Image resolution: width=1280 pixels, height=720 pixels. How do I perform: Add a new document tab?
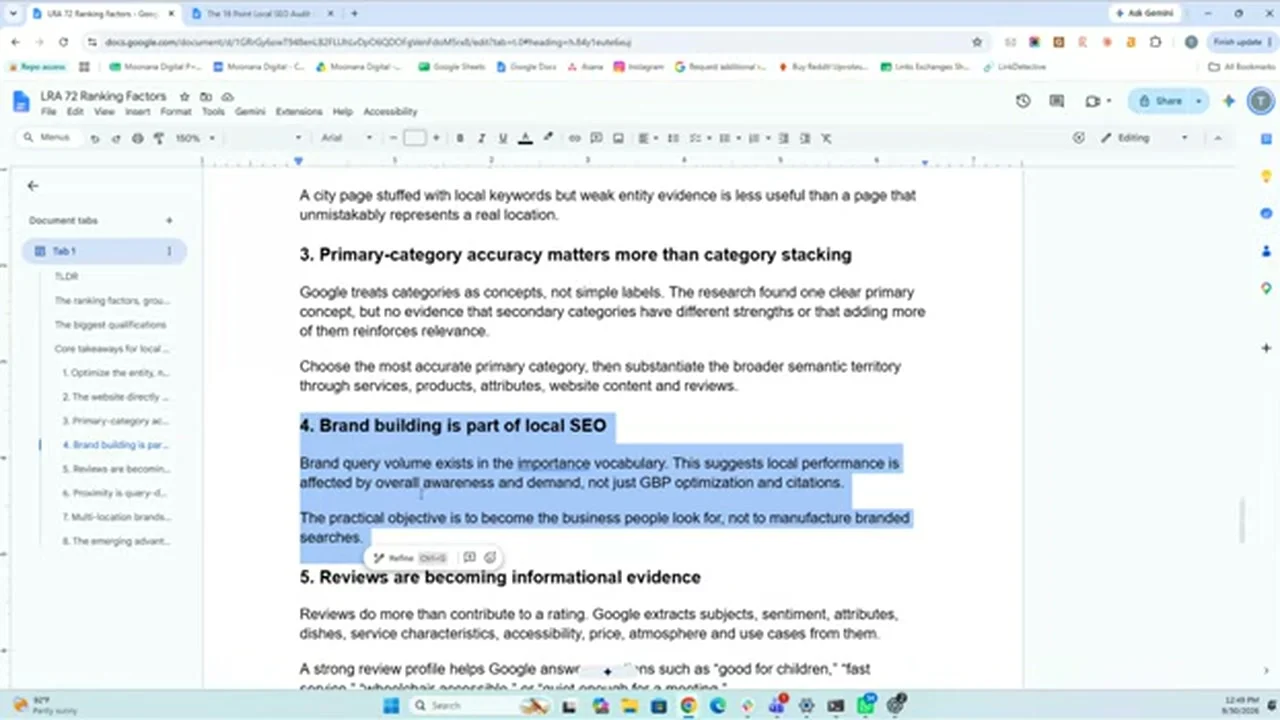169,220
